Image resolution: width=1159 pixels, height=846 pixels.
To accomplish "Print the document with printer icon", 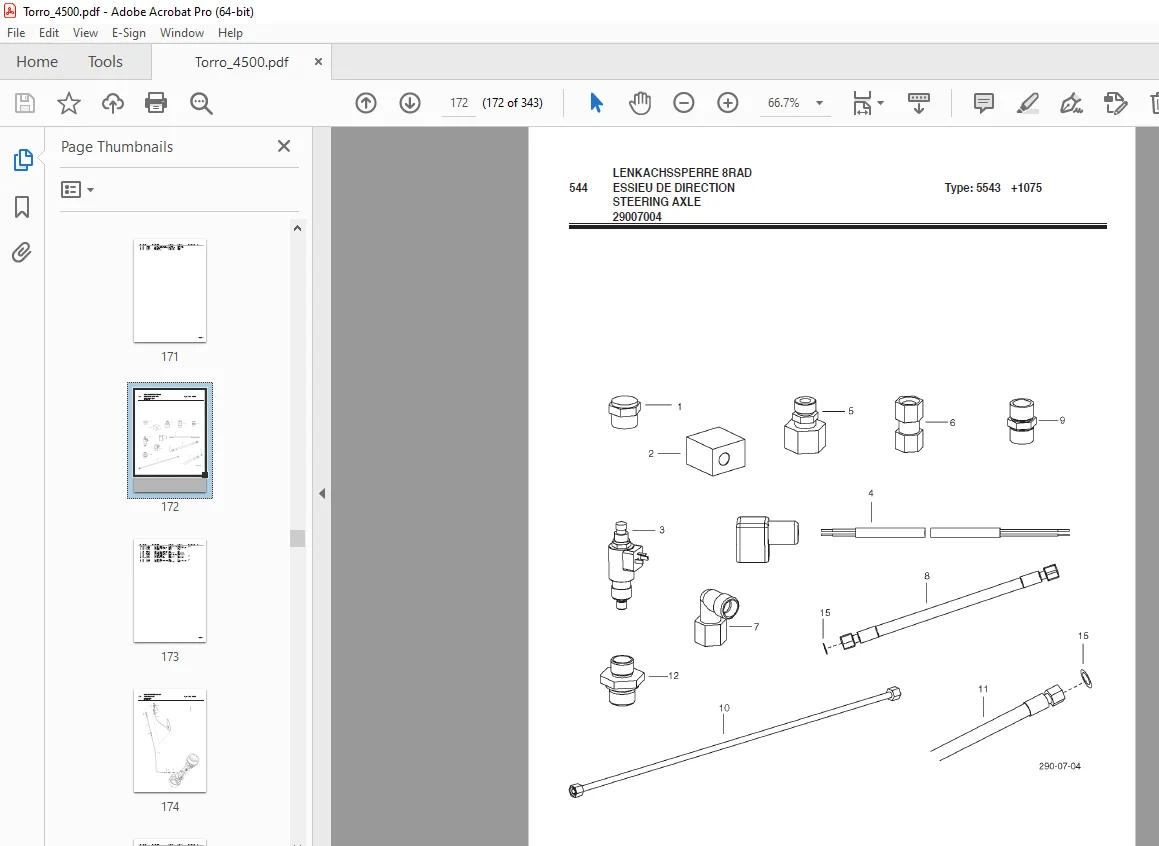I will pyautogui.click(x=156, y=103).
